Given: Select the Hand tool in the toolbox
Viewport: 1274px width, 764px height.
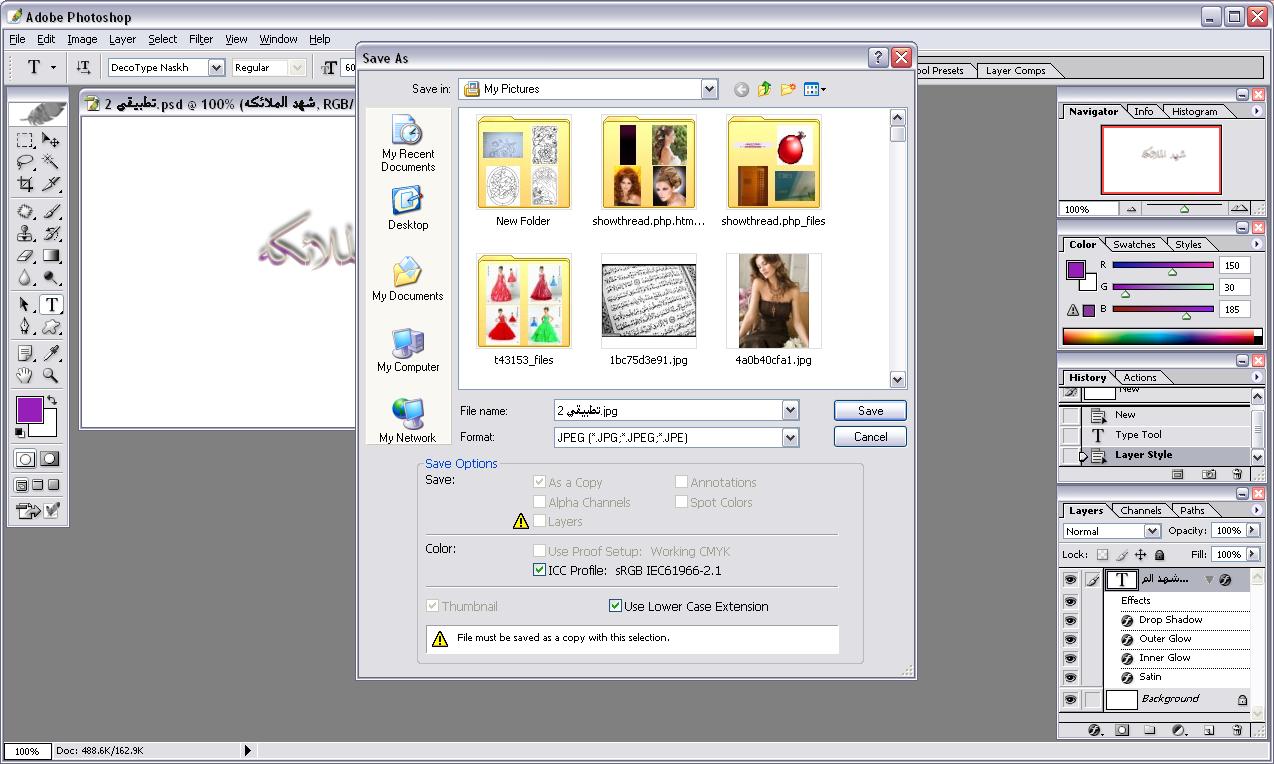Looking at the screenshot, I should [x=25, y=376].
